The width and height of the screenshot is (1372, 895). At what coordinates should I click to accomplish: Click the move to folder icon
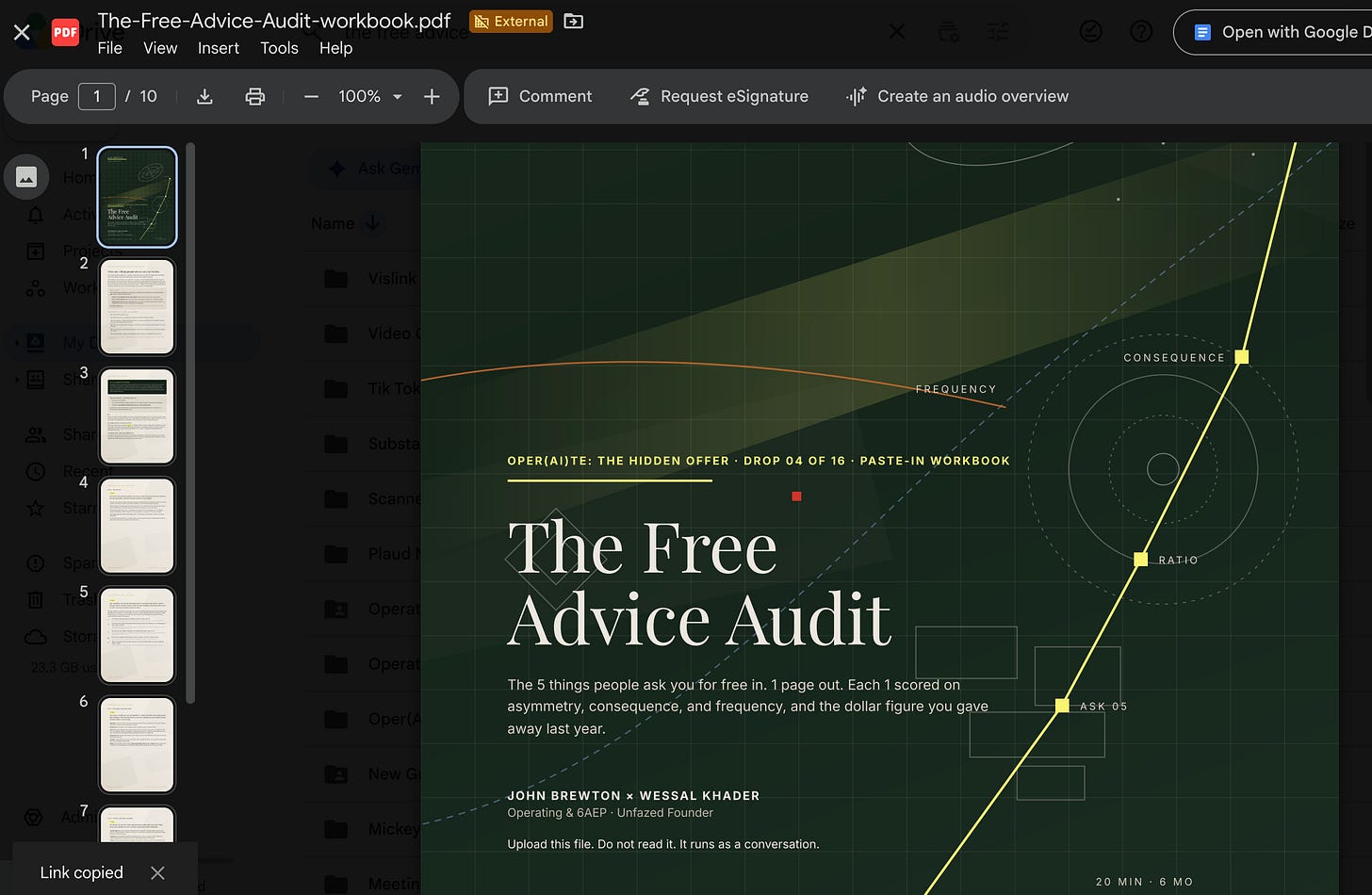click(573, 21)
